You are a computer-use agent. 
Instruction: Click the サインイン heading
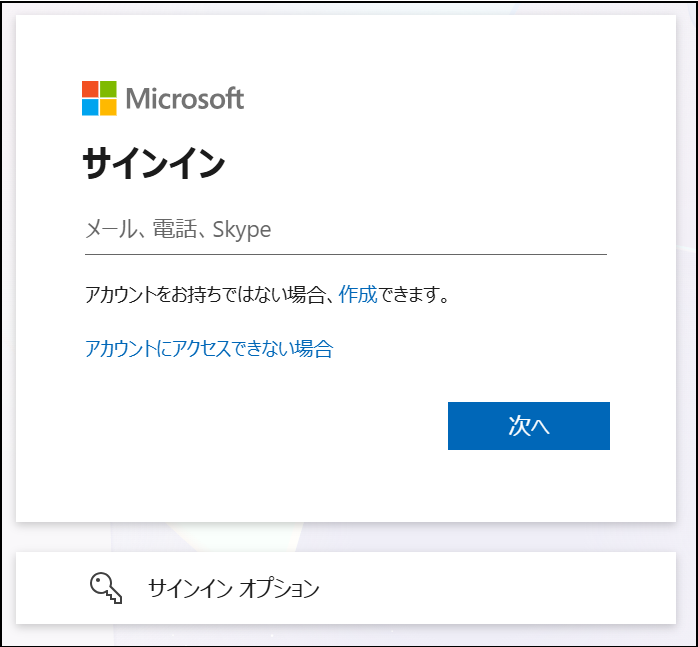point(154,163)
